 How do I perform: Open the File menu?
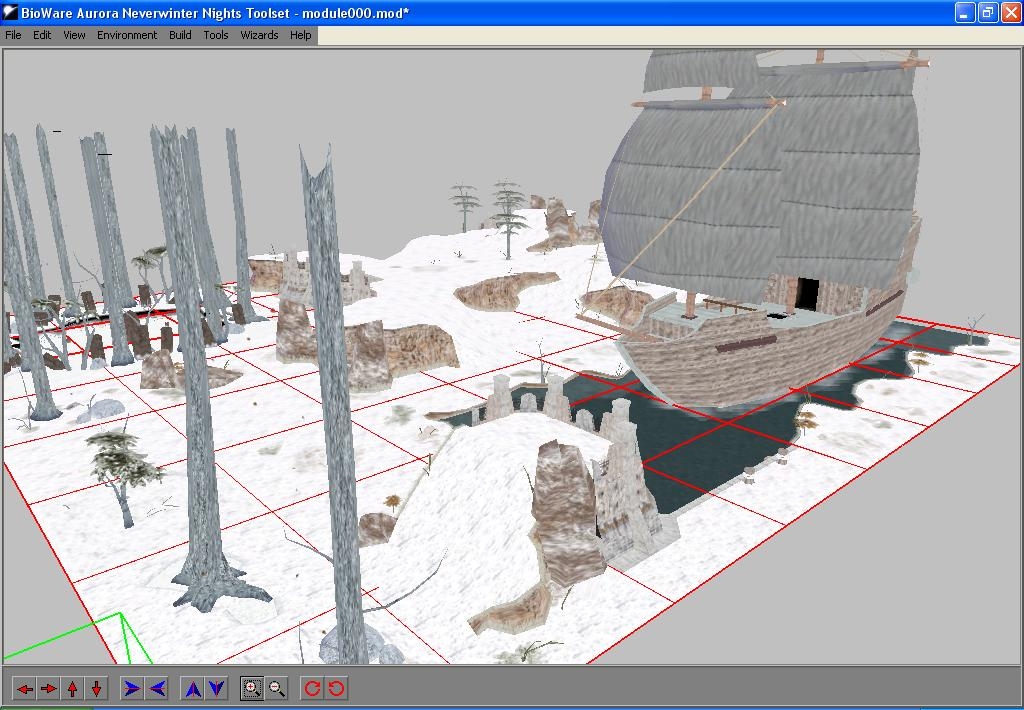pyautogui.click(x=13, y=35)
